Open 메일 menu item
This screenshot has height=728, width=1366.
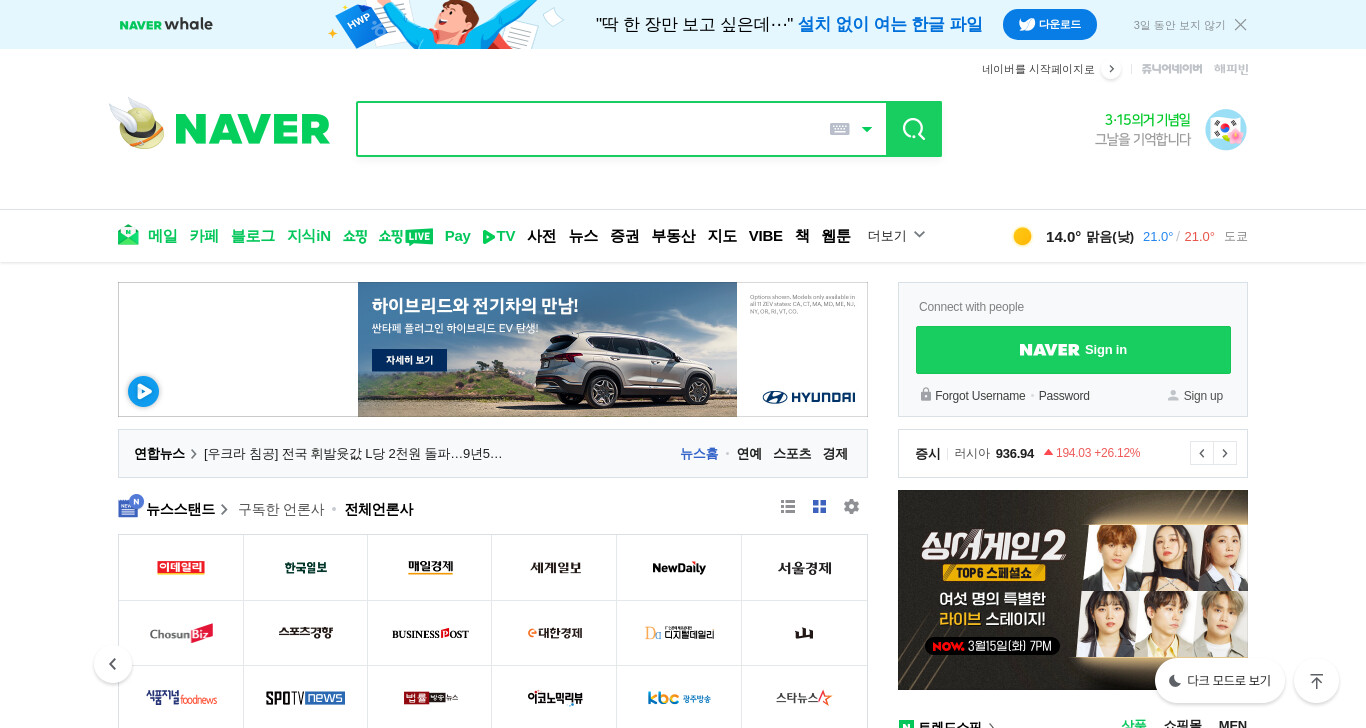tap(163, 236)
